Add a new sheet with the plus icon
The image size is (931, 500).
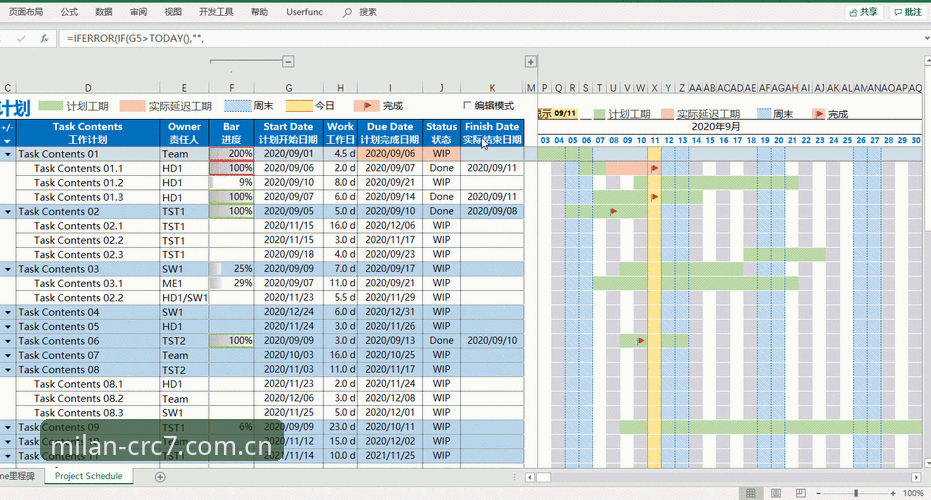[160, 477]
